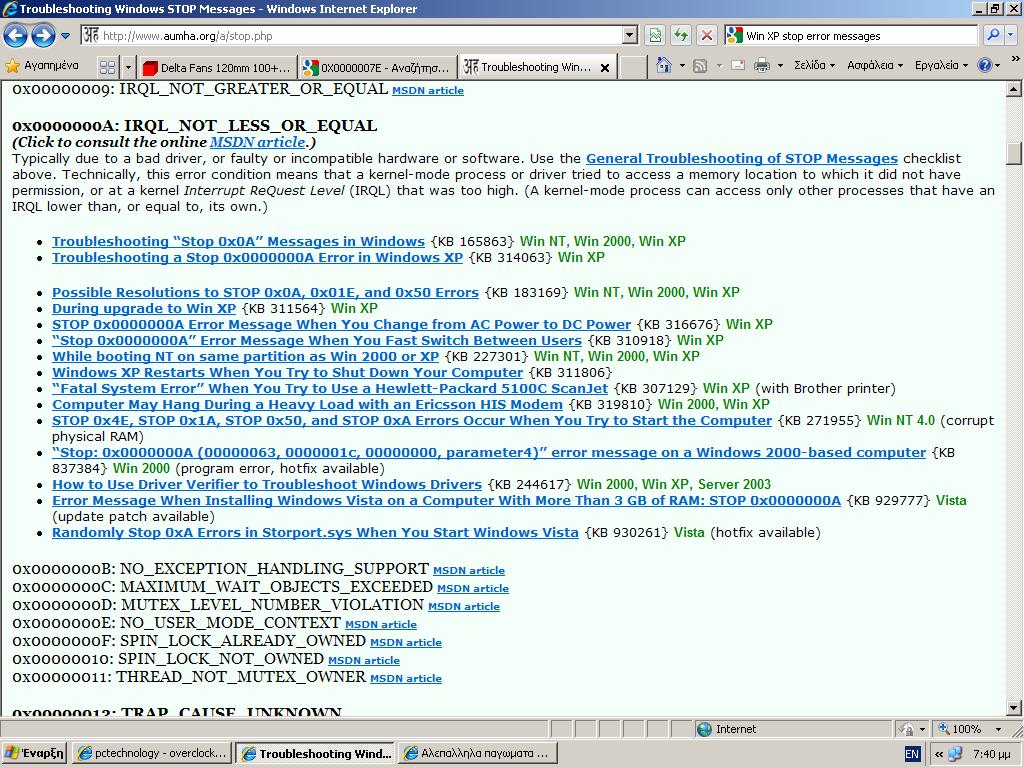The width and height of the screenshot is (1024, 768).
Task: Expand the command bar overflow chevron
Action: pyautogui.click(x=1016, y=59)
